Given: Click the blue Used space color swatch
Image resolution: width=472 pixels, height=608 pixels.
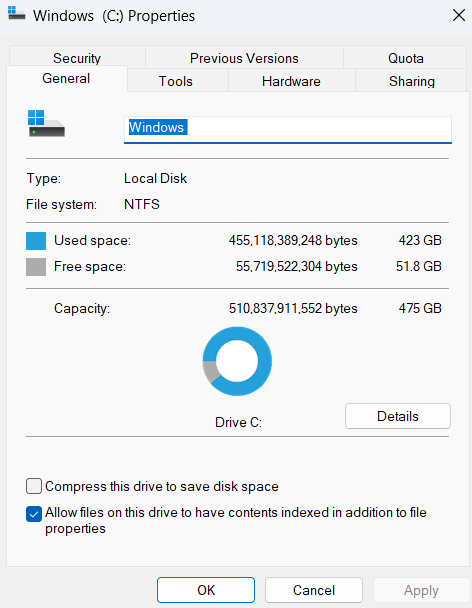Looking at the screenshot, I should pyautogui.click(x=36, y=241).
